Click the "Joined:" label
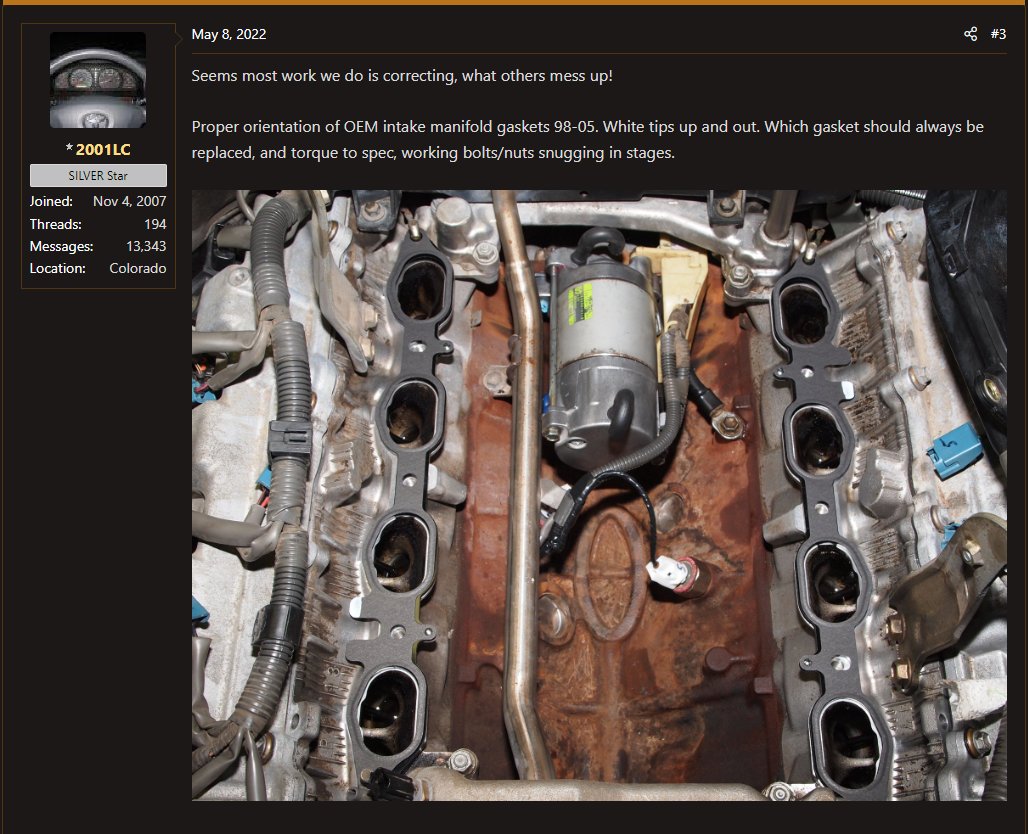The image size is (1028, 834). click(51, 201)
